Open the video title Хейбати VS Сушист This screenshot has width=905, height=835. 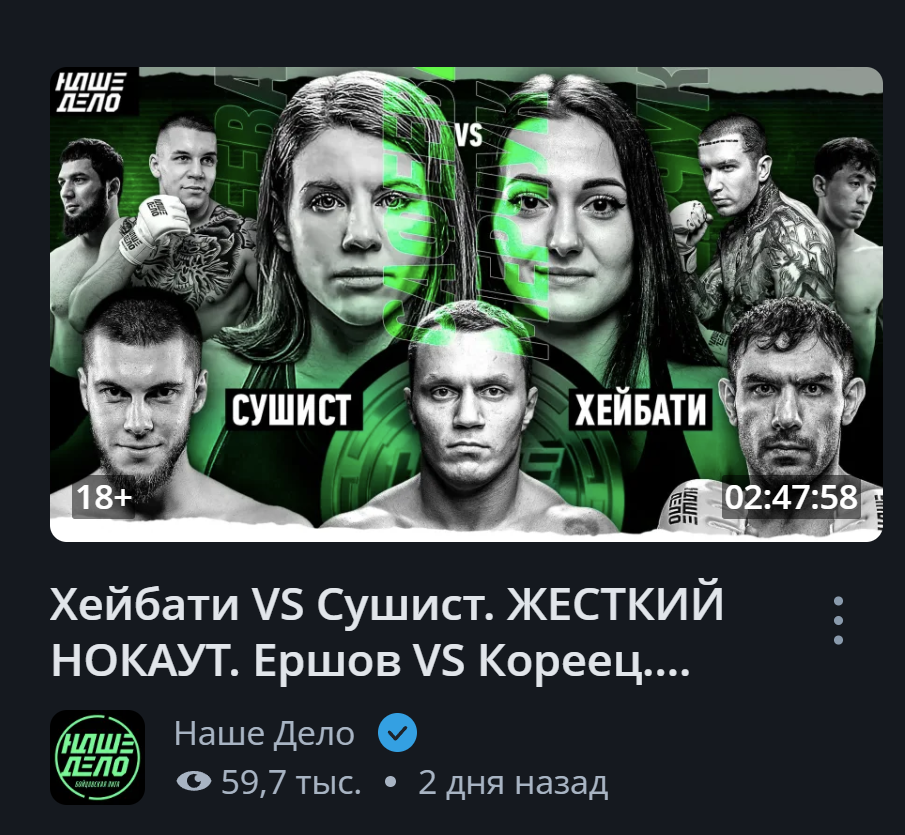pyautogui.click(x=387, y=632)
